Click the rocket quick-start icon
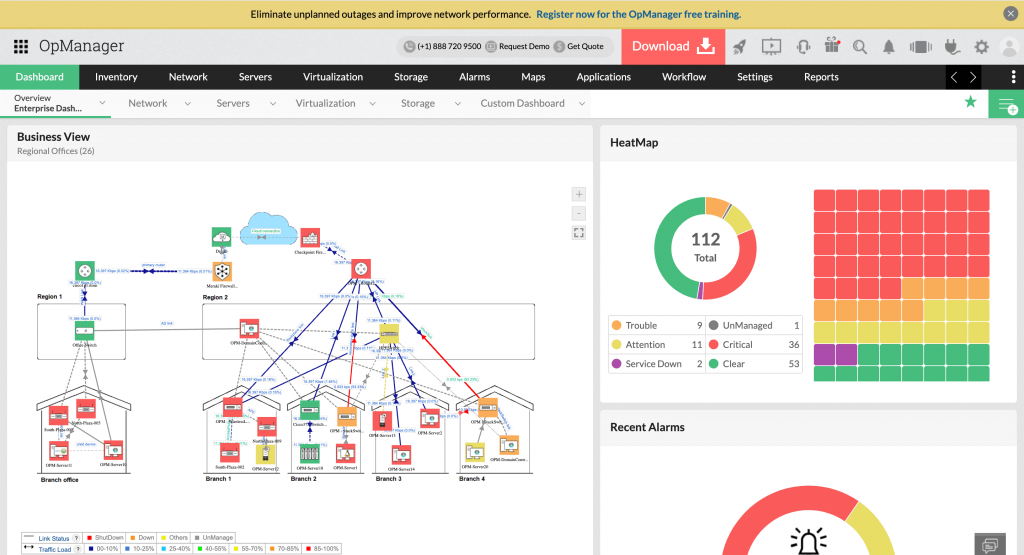 [x=739, y=47]
